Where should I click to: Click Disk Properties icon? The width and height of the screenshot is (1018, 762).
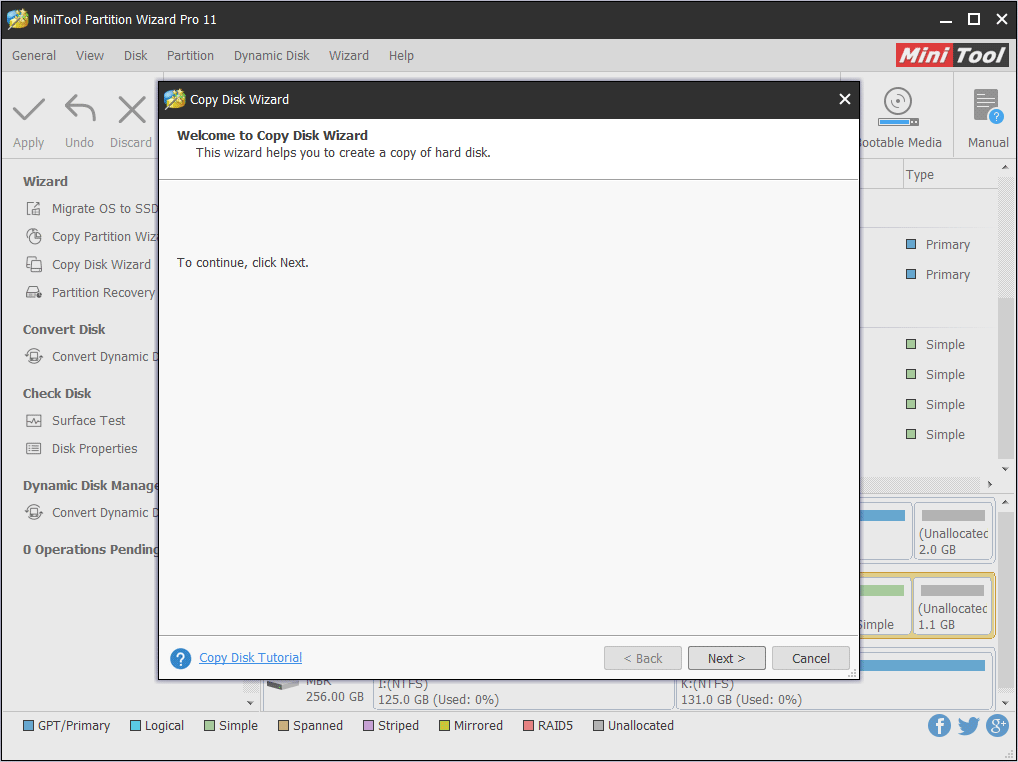coord(34,449)
